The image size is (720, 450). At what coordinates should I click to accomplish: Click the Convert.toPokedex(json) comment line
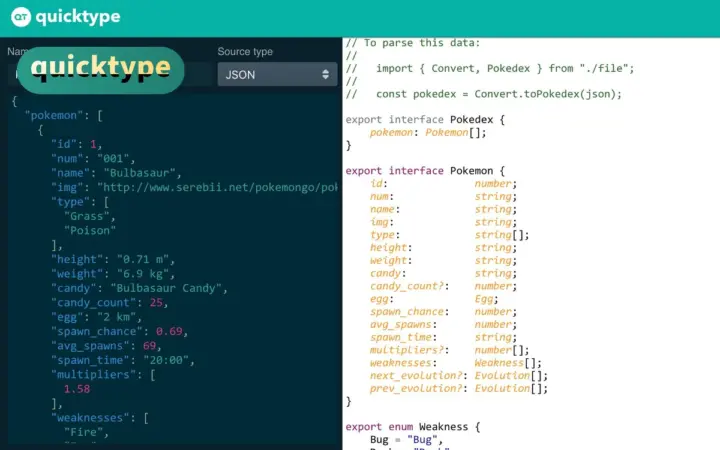pyautogui.click(x=484, y=94)
